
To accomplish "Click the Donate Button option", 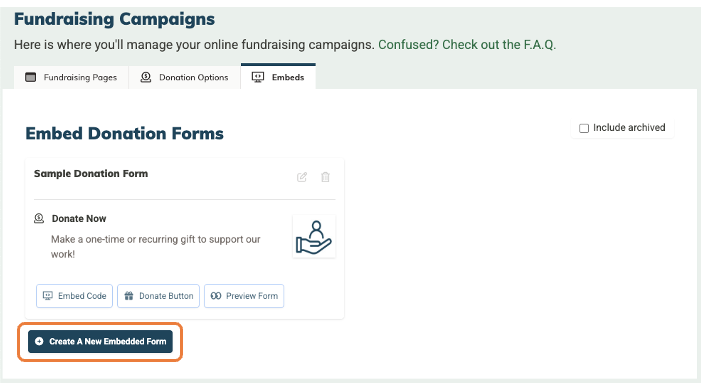I will coord(158,296).
